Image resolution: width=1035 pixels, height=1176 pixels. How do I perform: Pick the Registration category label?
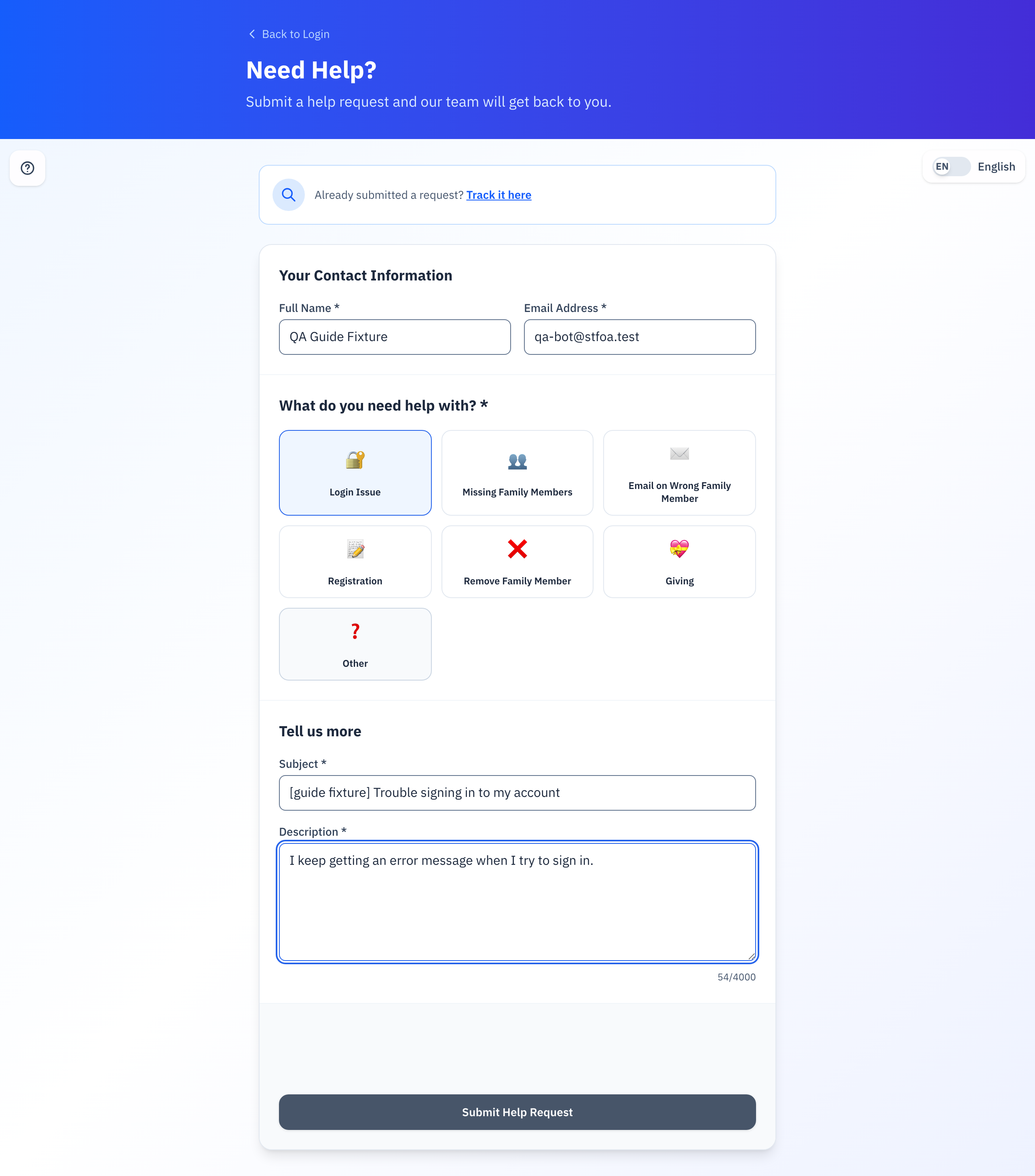(355, 581)
